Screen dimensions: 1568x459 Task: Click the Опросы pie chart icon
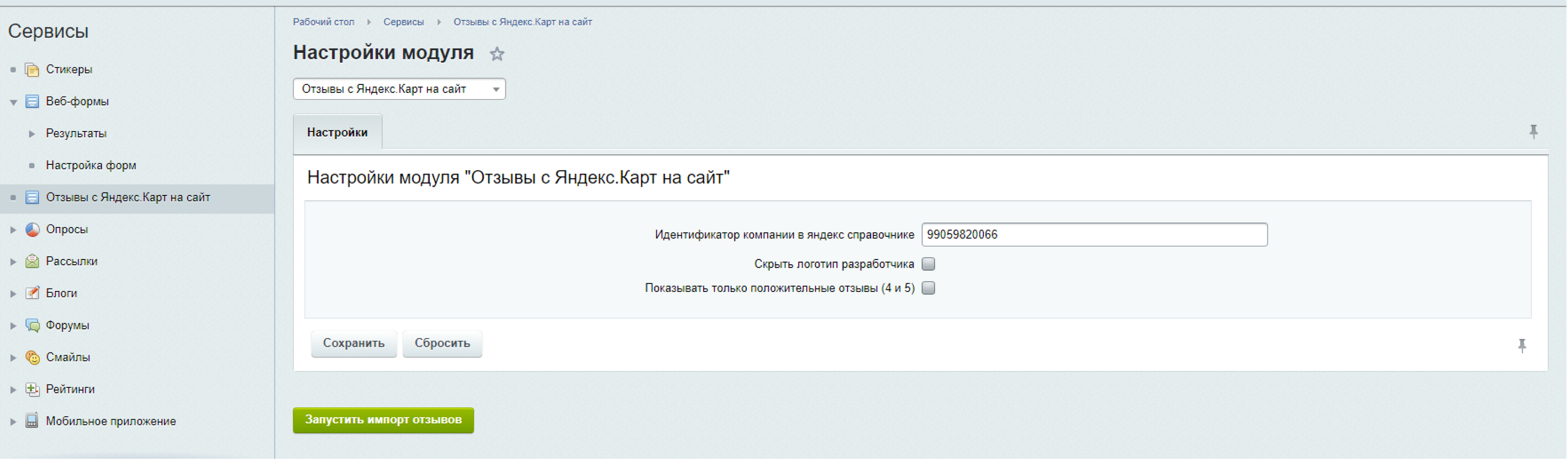32,229
